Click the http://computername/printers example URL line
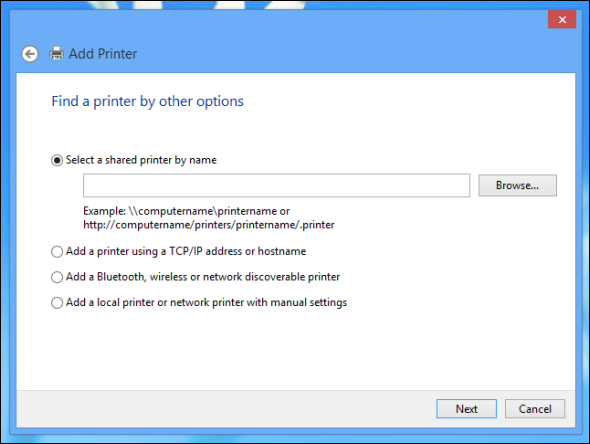 209,225
